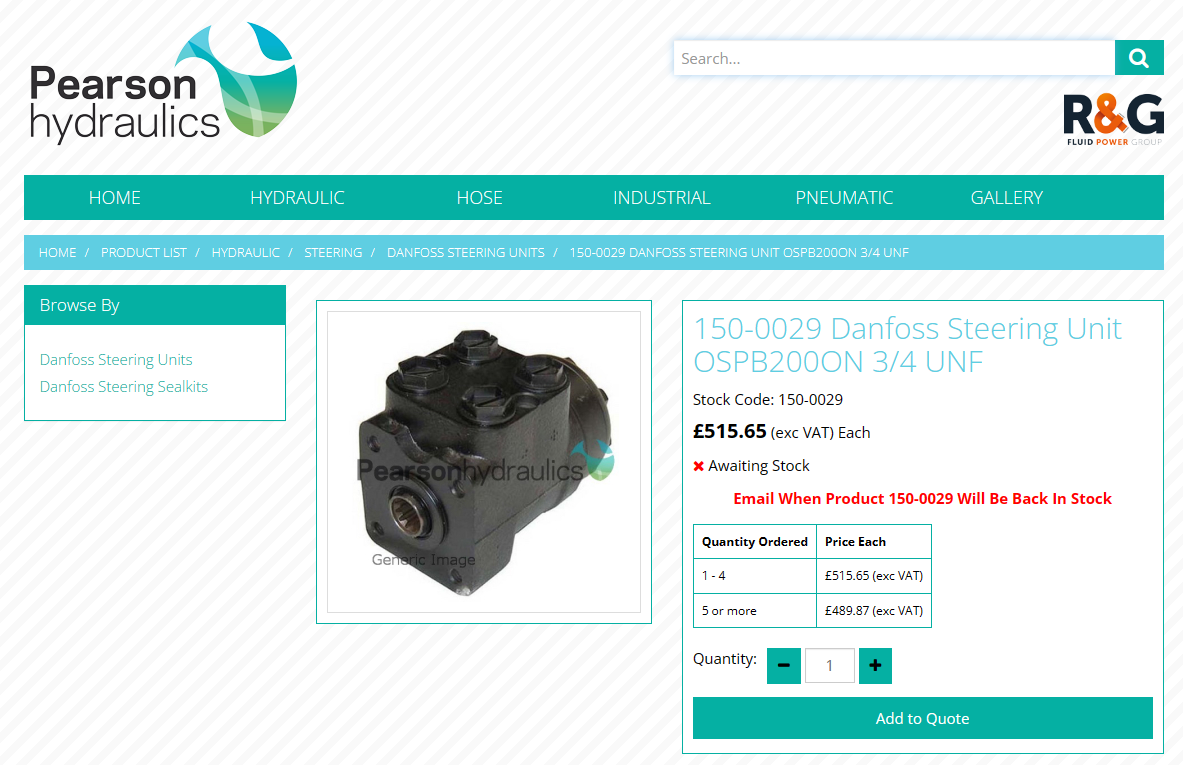Increase quantity with the plus button
Image resolution: width=1183 pixels, height=765 pixels.
(x=875, y=665)
